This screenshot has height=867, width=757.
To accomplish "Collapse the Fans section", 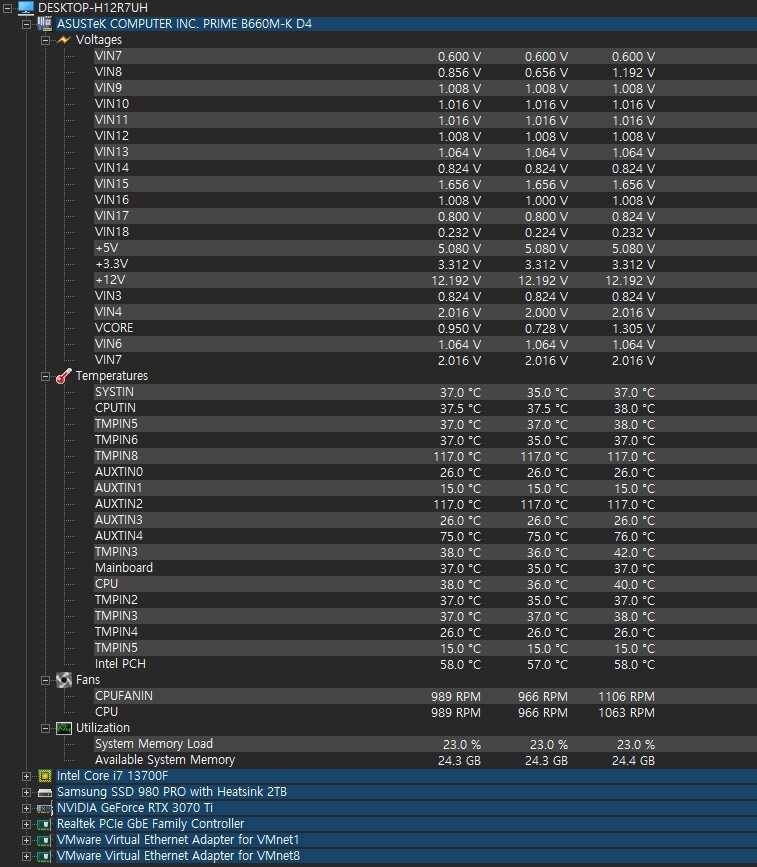I will (45, 681).
